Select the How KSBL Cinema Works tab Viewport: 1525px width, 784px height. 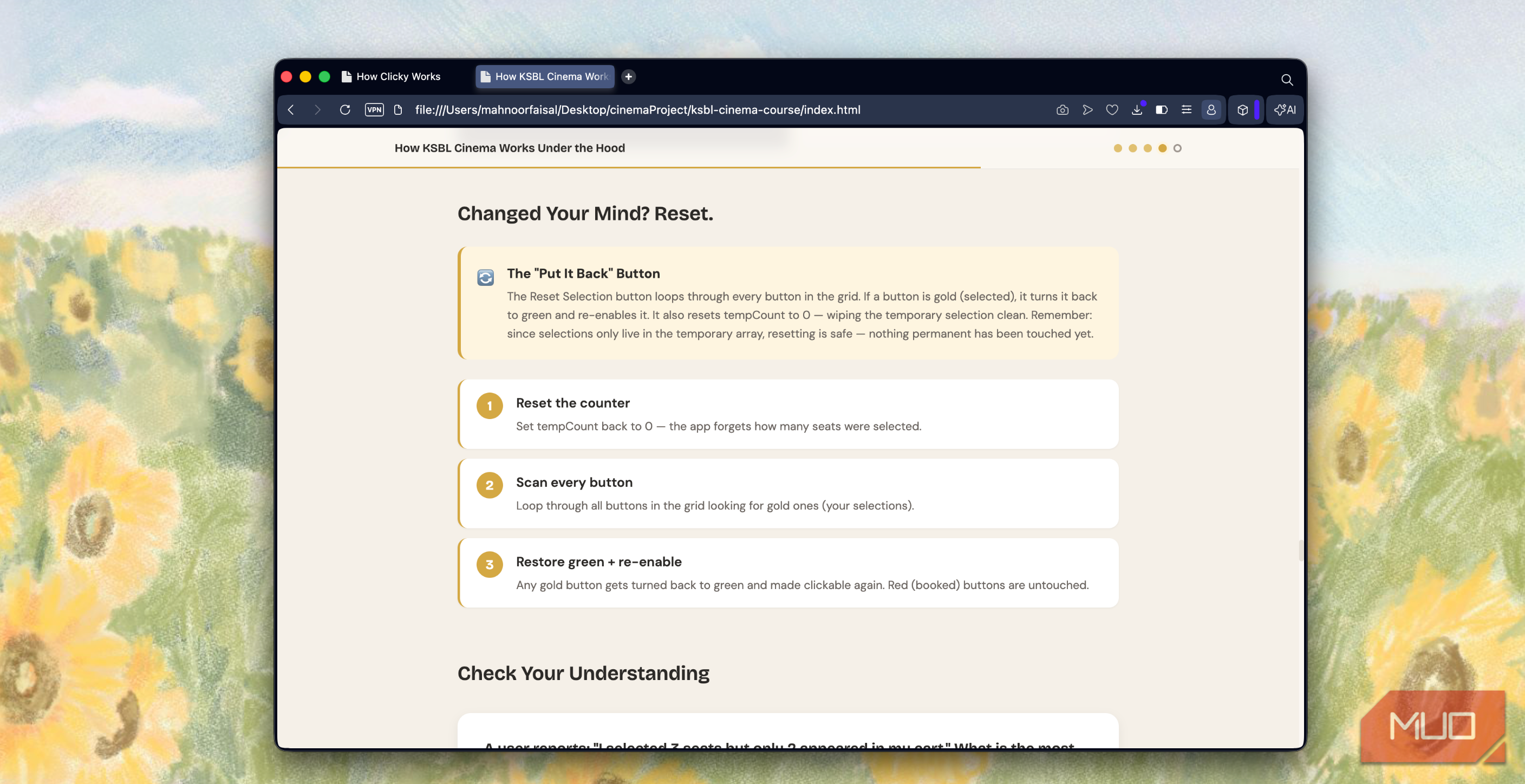click(545, 76)
